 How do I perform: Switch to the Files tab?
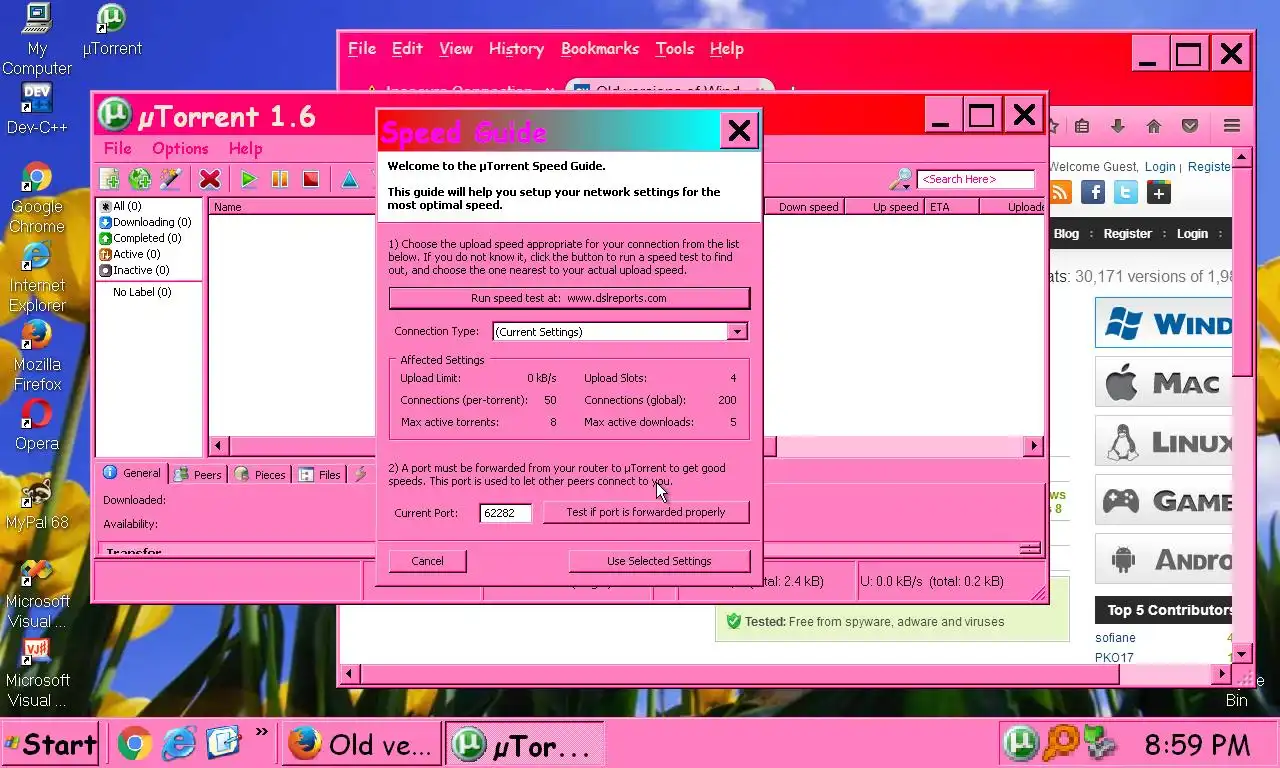pos(319,474)
